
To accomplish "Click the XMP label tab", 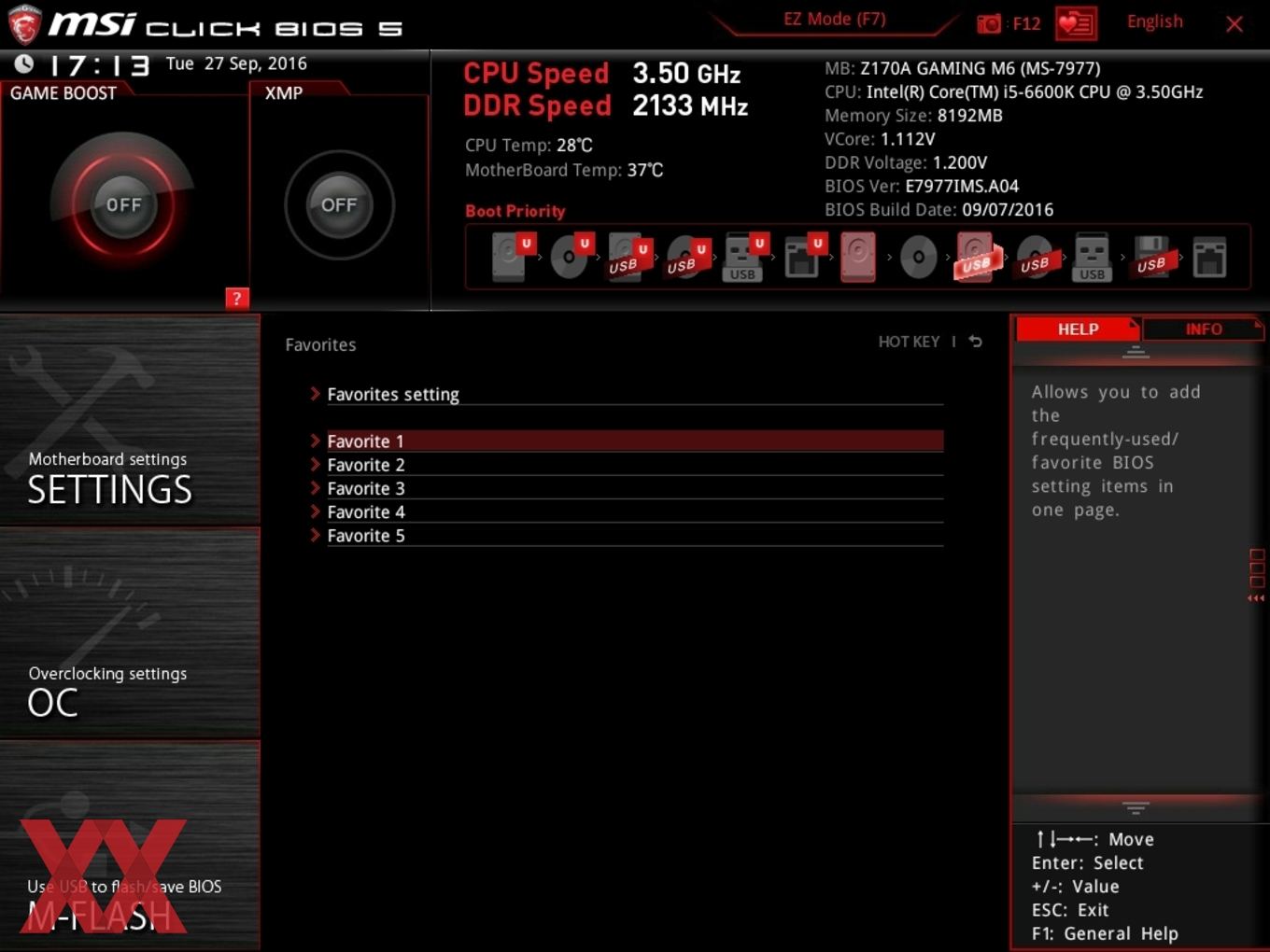I will (284, 92).
